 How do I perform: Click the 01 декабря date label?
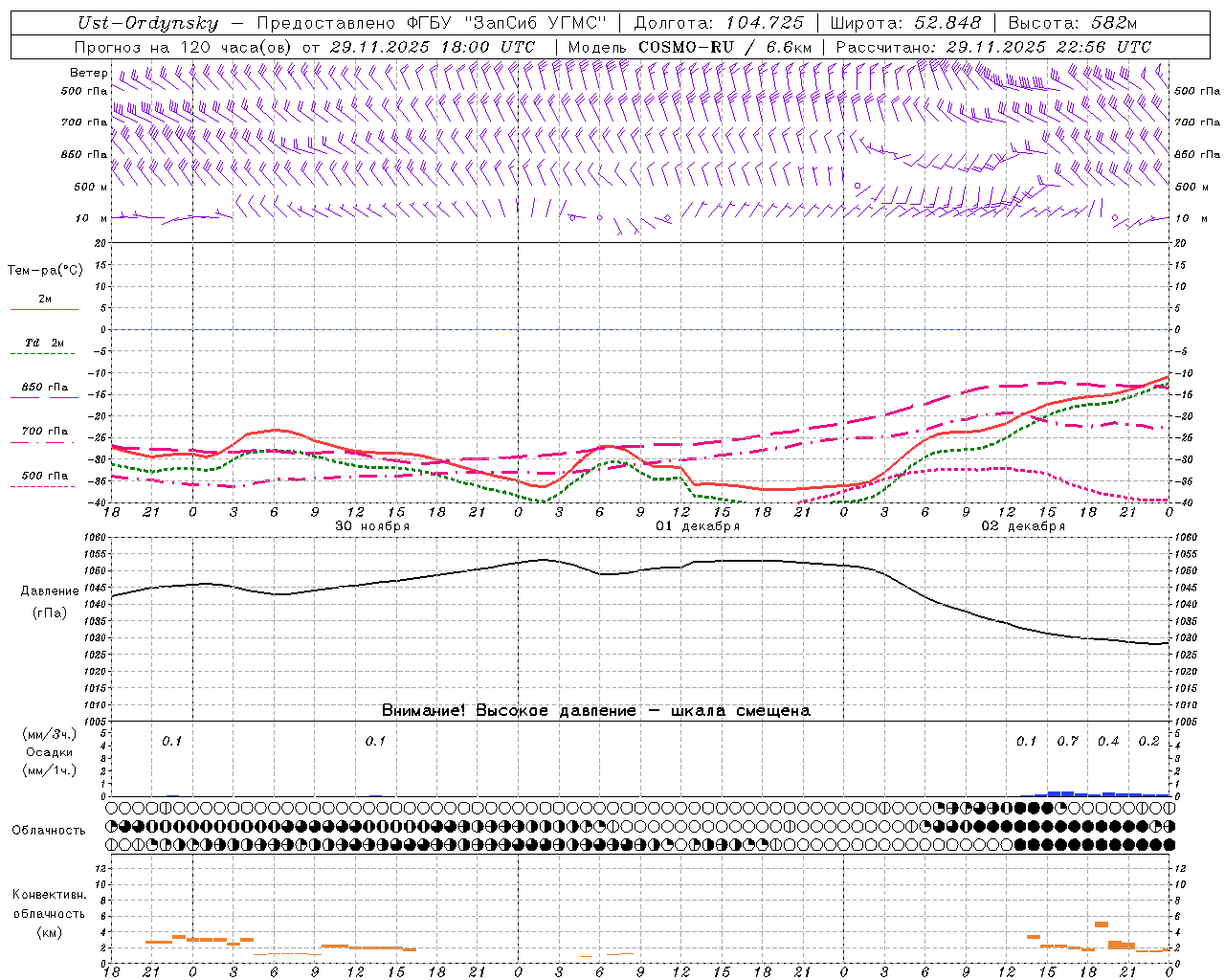coord(698,526)
